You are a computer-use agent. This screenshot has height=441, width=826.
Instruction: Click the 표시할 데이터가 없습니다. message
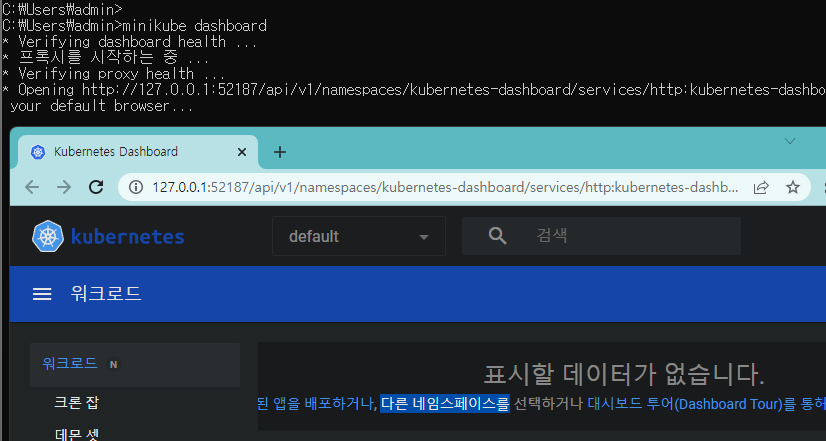(624, 375)
